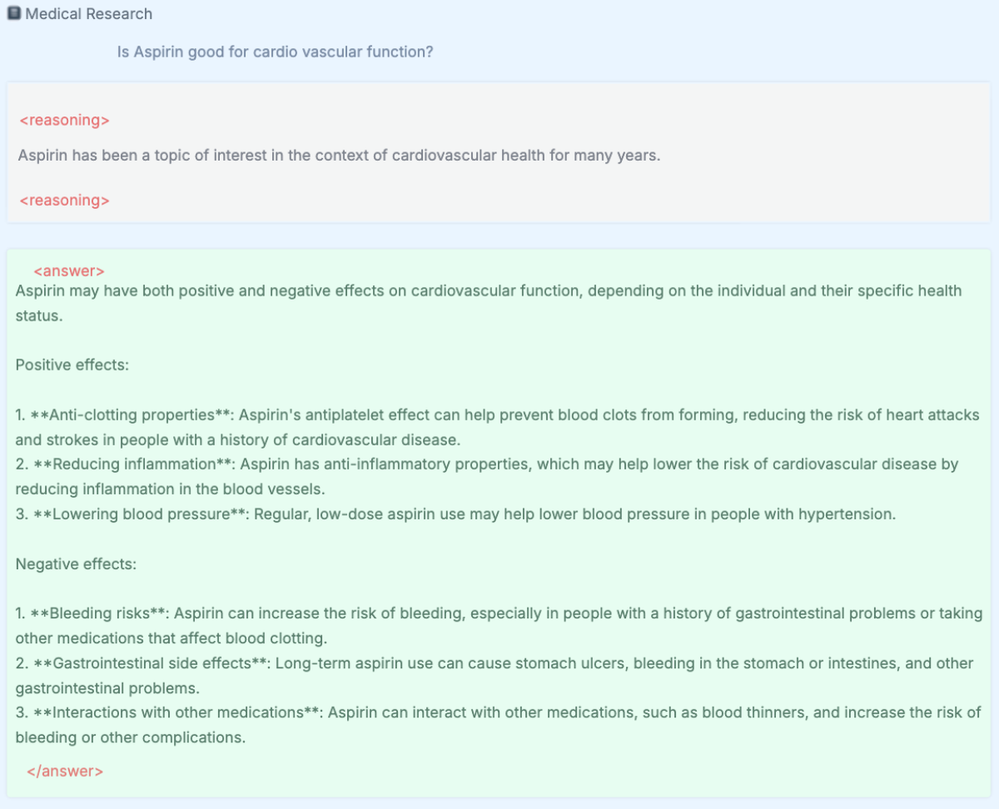Click the closing reasoning tag at bottom of gray panel

coord(65,201)
